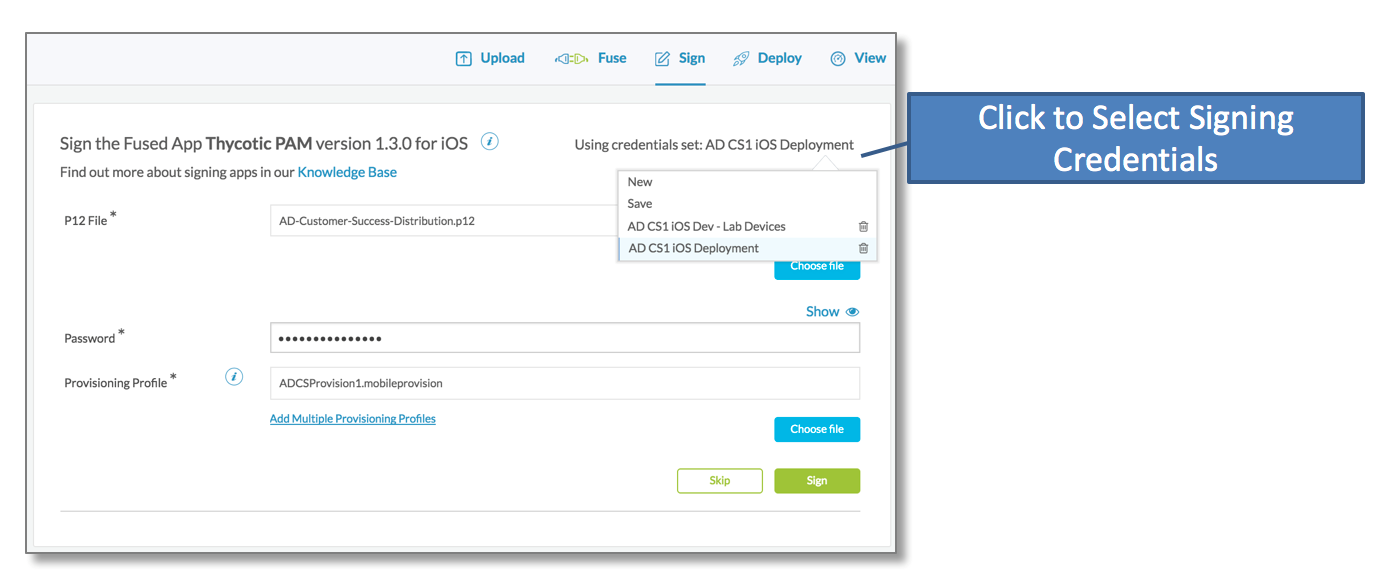Click the Skip button
The width and height of the screenshot is (1384, 582).
720,481
